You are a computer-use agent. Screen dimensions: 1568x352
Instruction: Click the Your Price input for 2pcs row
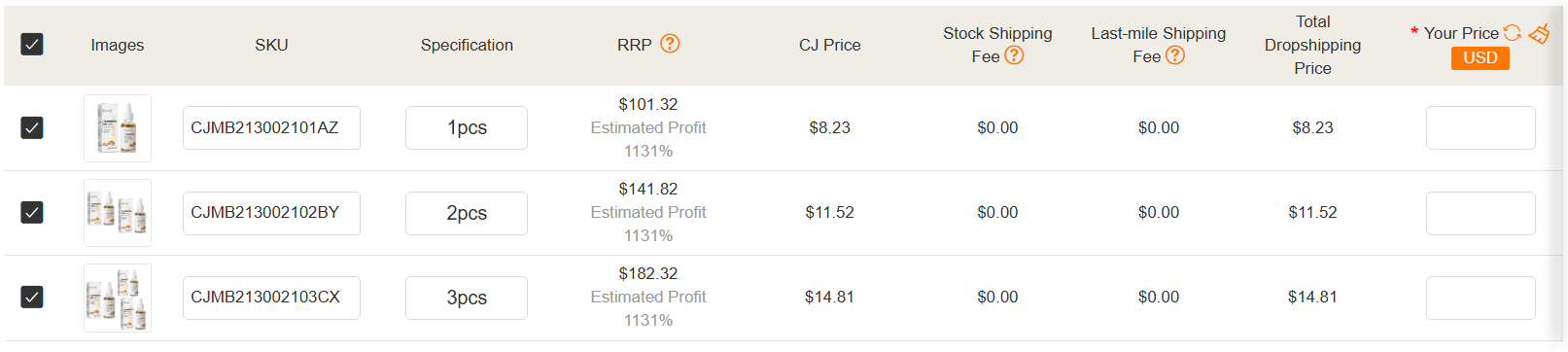pos(1481,212)
